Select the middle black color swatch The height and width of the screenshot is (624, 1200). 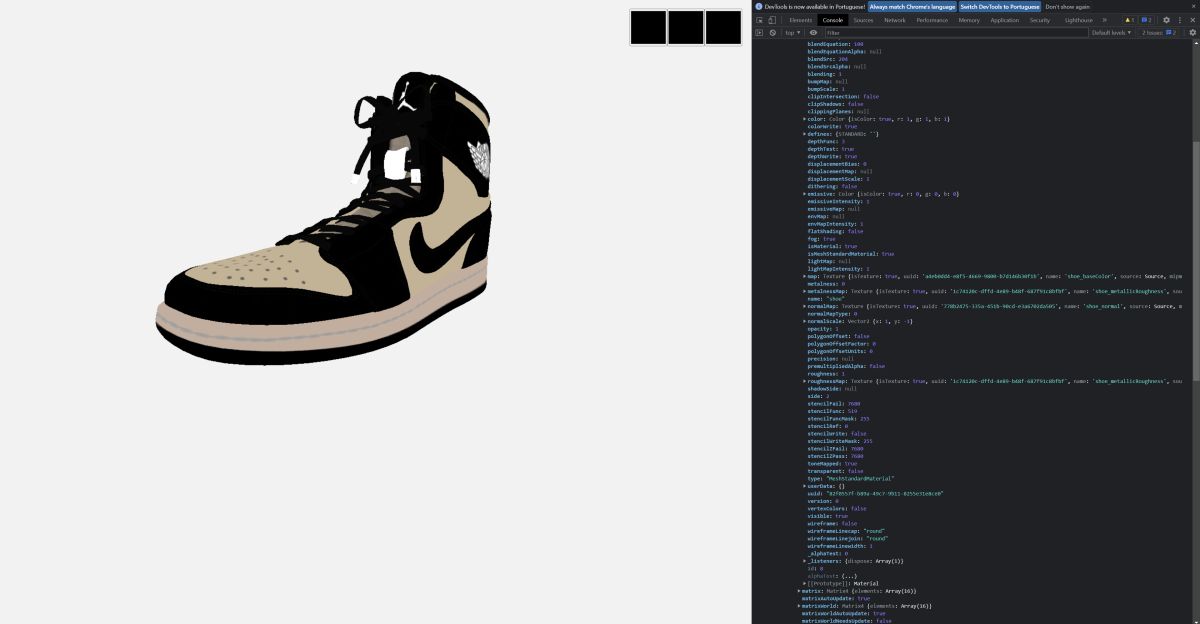pyautogui.click(x=686, y=27)
